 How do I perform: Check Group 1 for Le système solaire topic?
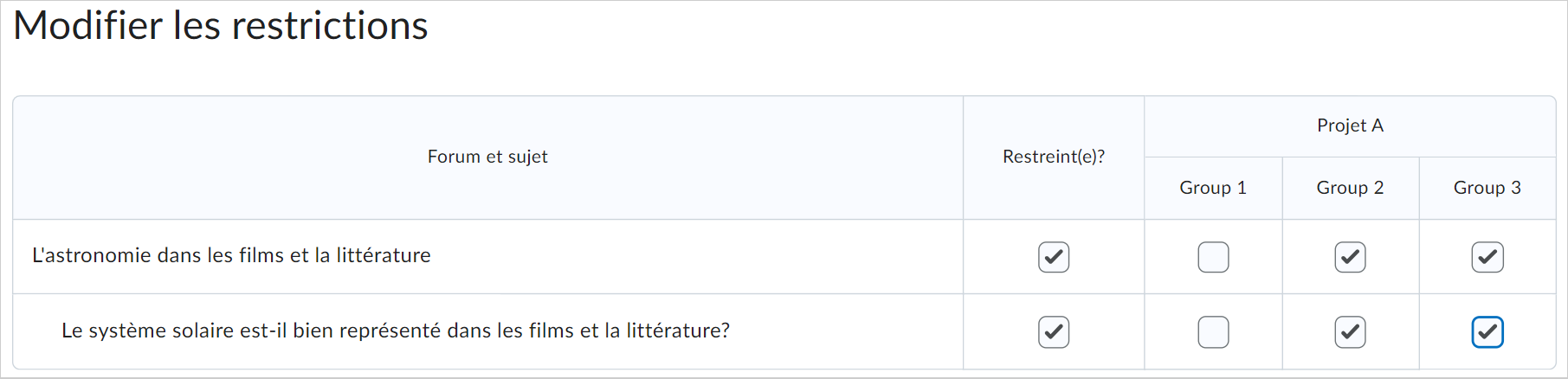coord(1213,332)
